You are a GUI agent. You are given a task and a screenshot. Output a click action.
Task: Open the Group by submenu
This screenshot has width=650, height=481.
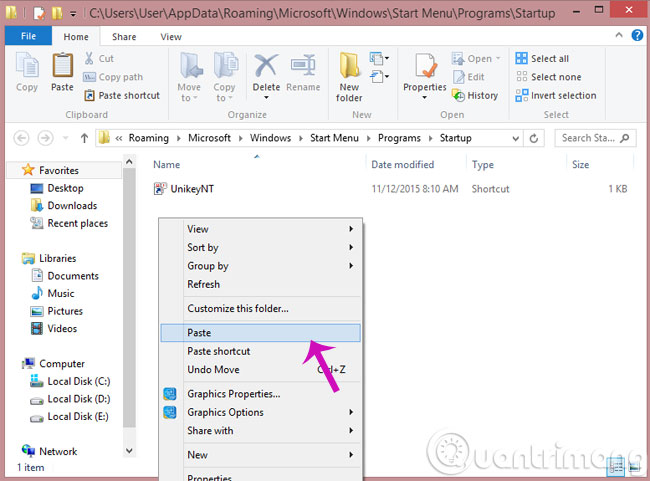(x=260, y=266)
